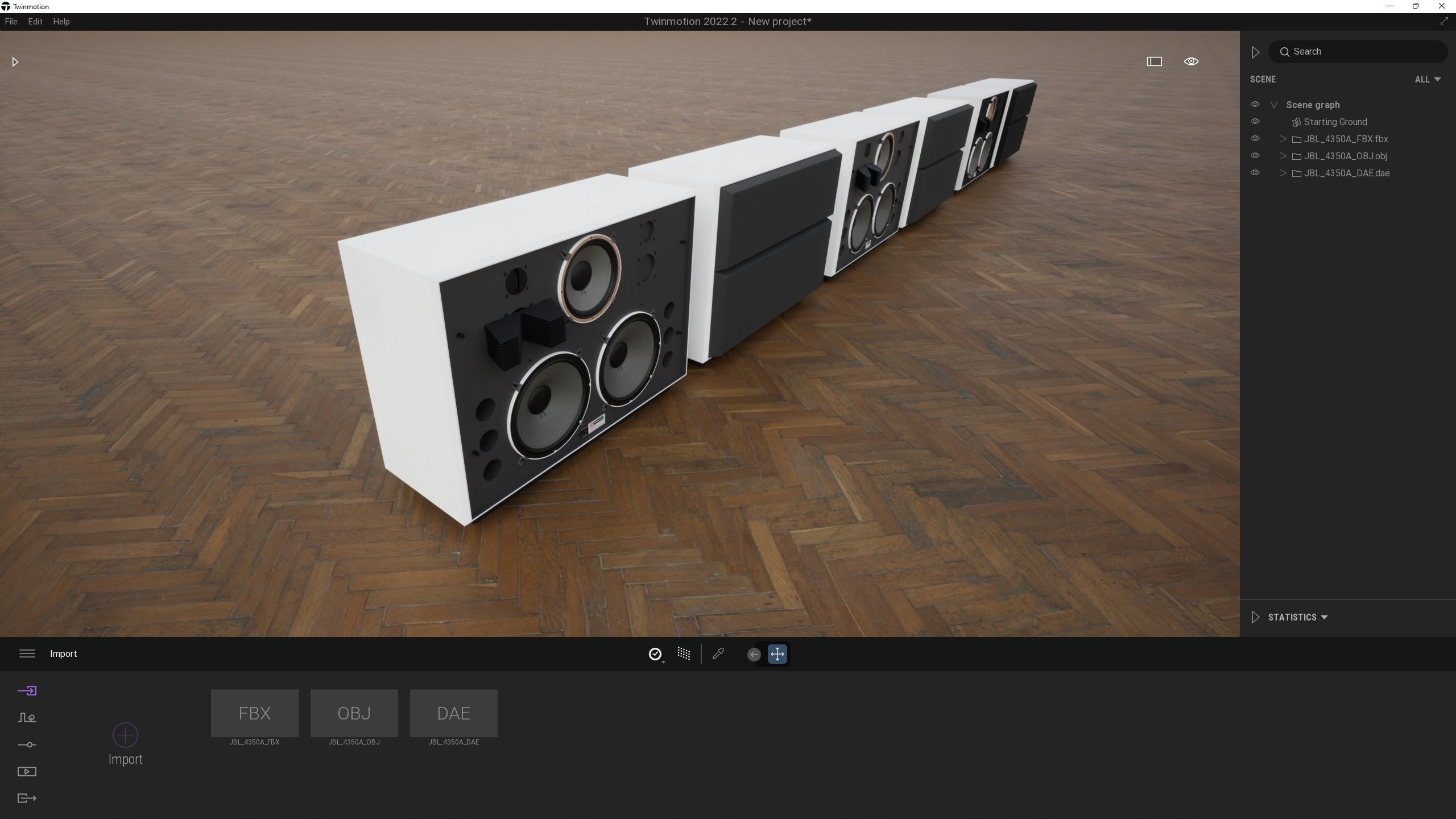
Task: Click the Import dock label
Action: (63, 653)
